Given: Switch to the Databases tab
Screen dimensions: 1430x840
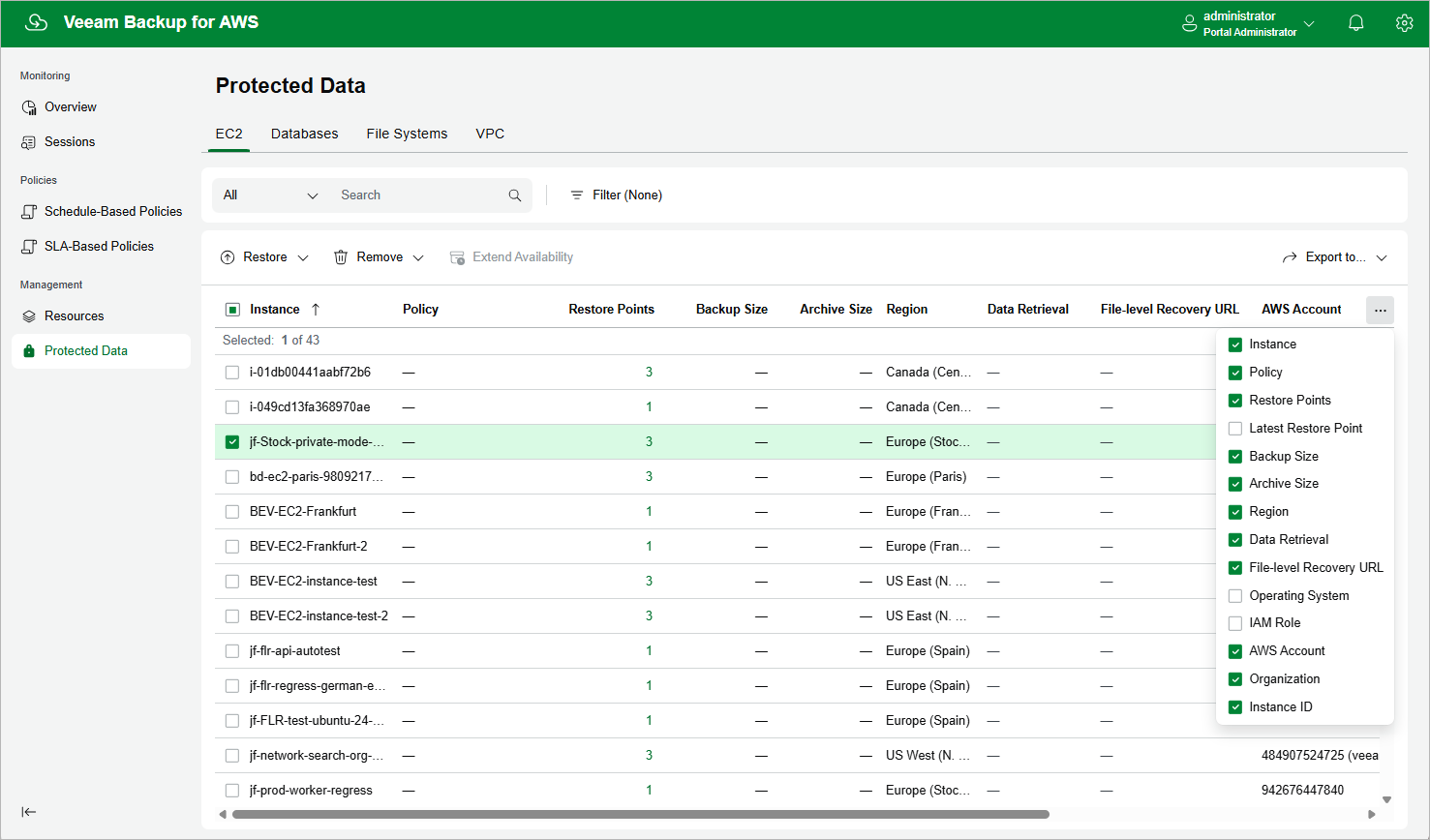Looking at the screenshot, I should point(305,134).
